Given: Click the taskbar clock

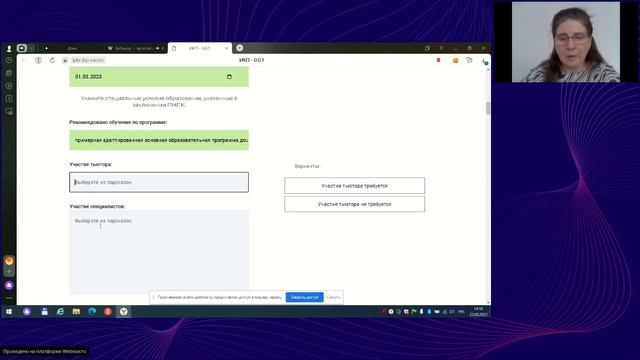Looking at the screenshot, I should 478,311.
